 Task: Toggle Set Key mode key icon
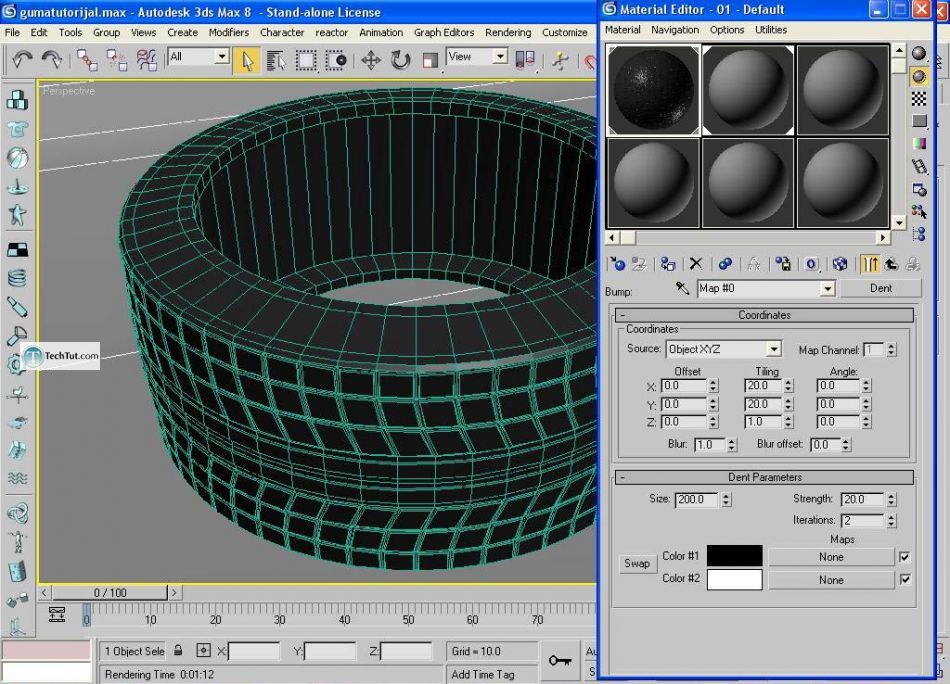tap(559, 660)
